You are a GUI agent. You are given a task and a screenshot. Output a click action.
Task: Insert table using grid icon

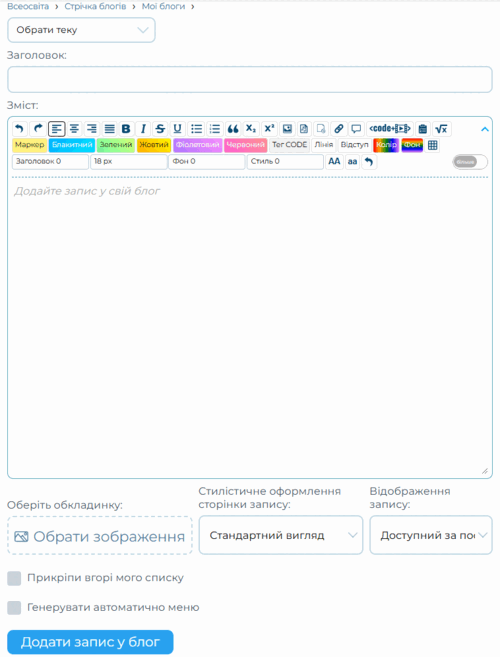[x=433, y=145]
